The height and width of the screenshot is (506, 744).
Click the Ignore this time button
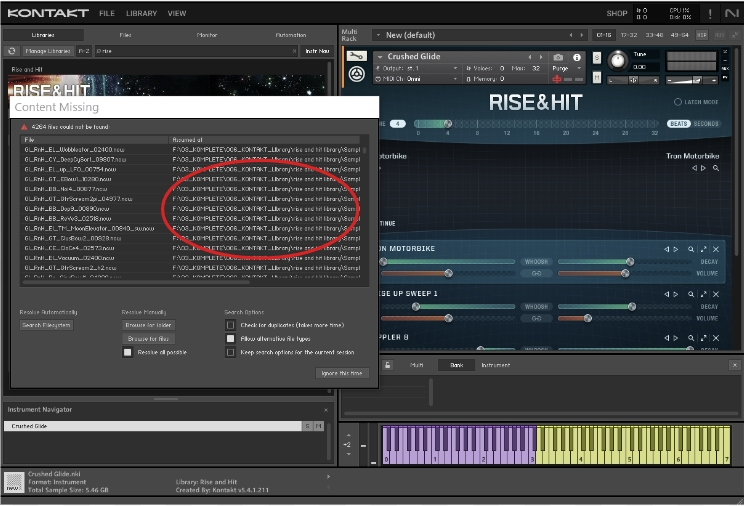point(342,374)
